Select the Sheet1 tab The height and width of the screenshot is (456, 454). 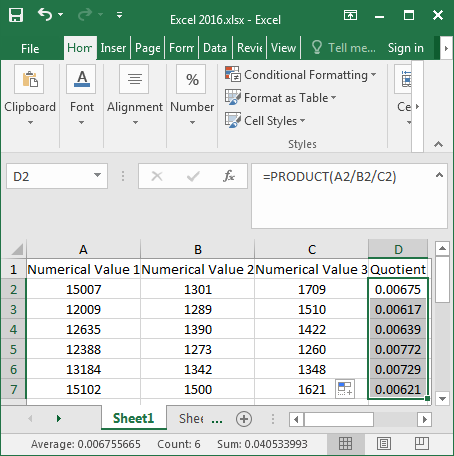click(x=133, y=418)
